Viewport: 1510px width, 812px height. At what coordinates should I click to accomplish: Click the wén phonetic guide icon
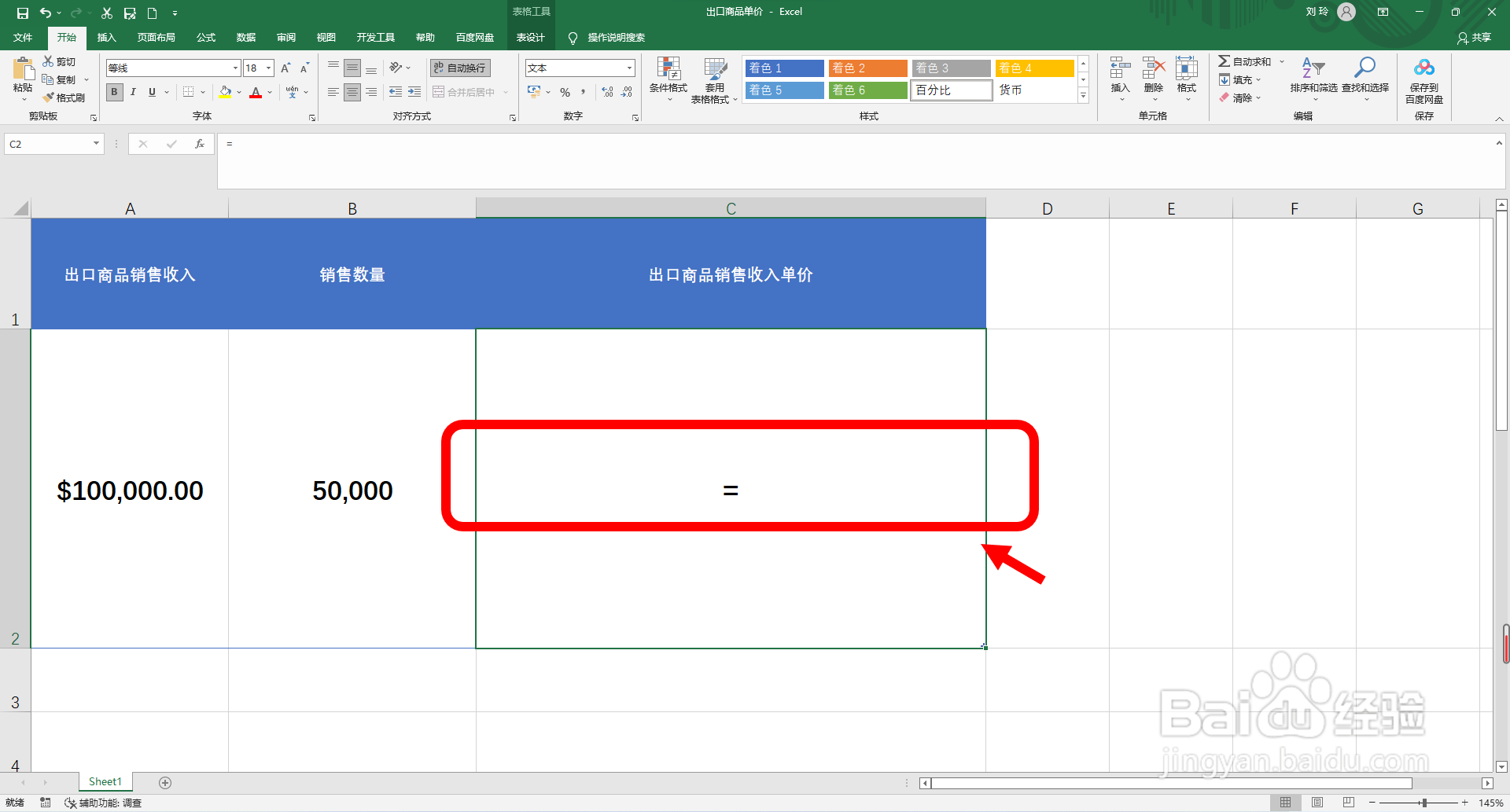click(293, 92)
